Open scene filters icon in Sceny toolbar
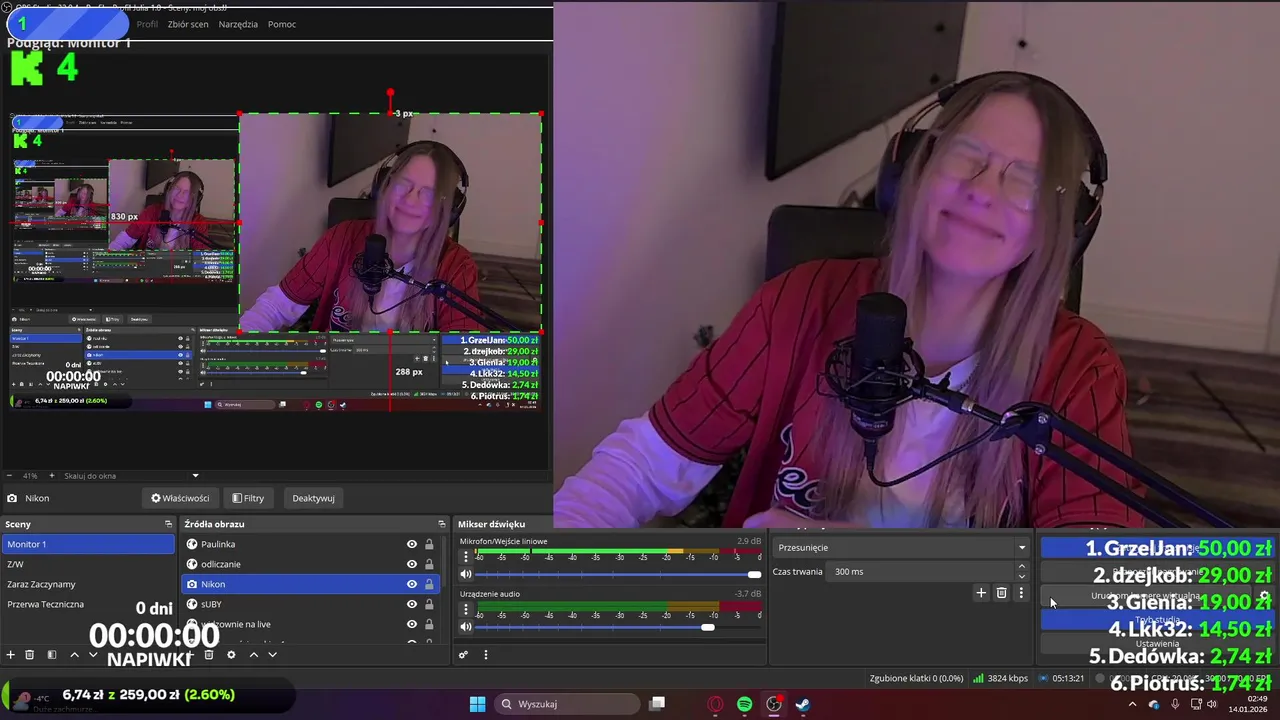The image size is (1280, 720). coord(52,655)
